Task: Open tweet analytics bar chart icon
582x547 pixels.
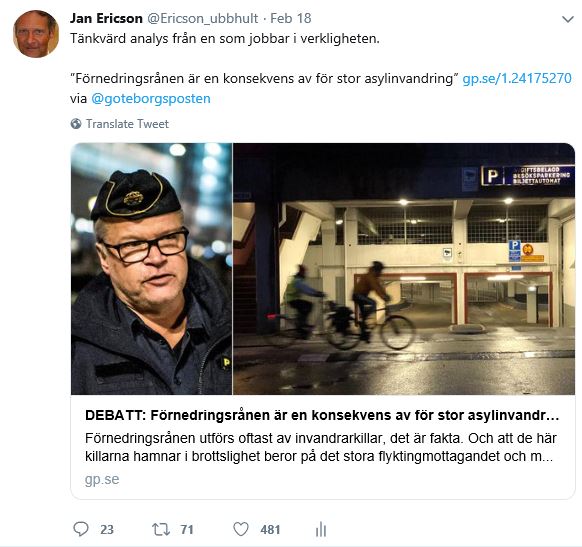Action: (x=321, y=529)
